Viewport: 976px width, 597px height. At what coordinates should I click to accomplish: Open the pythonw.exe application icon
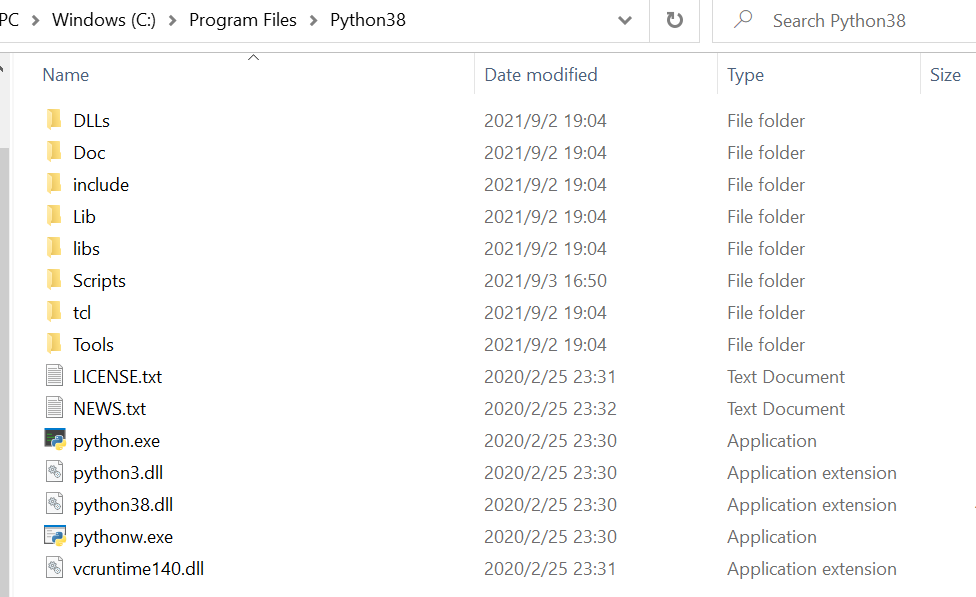pos(56,536)
